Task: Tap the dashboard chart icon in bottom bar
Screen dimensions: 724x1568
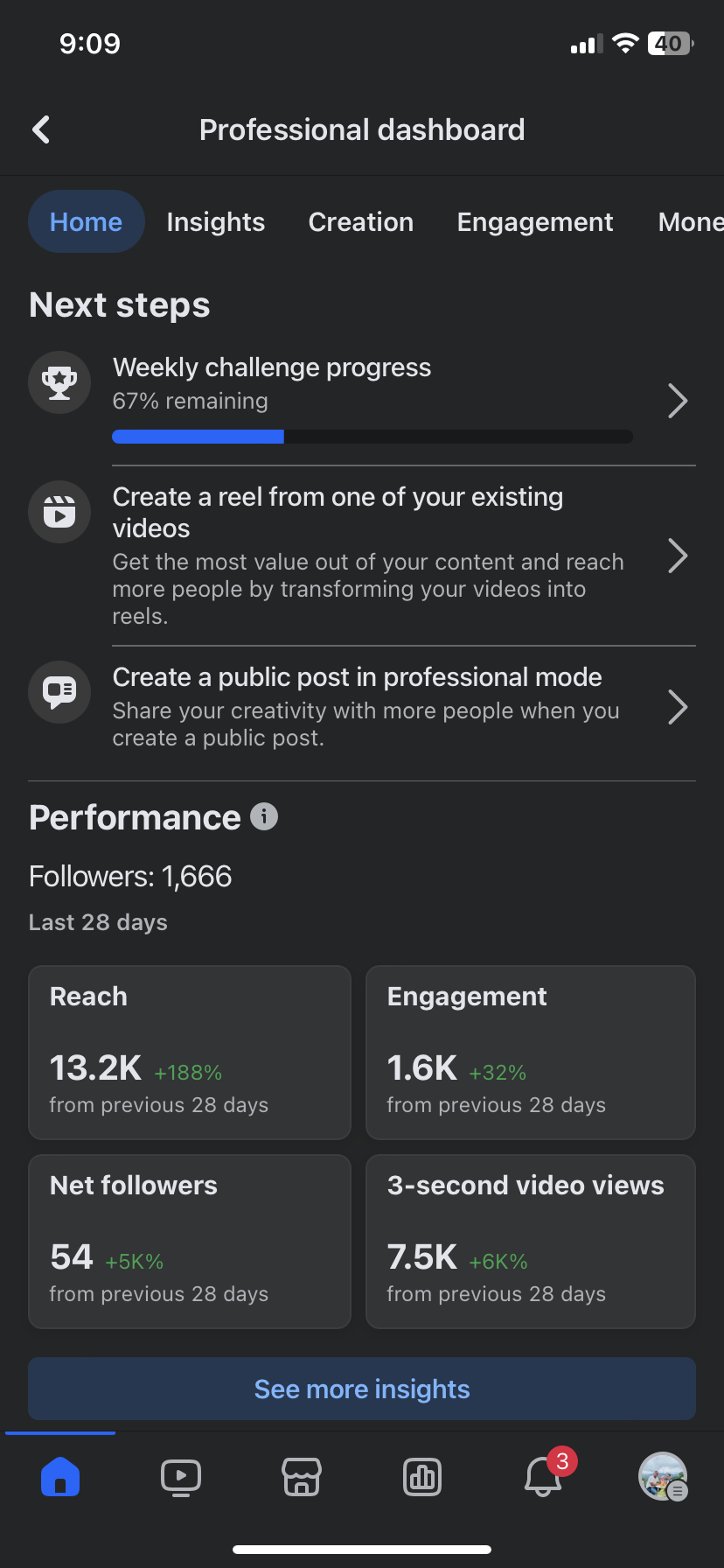Action: point(422,1478)
